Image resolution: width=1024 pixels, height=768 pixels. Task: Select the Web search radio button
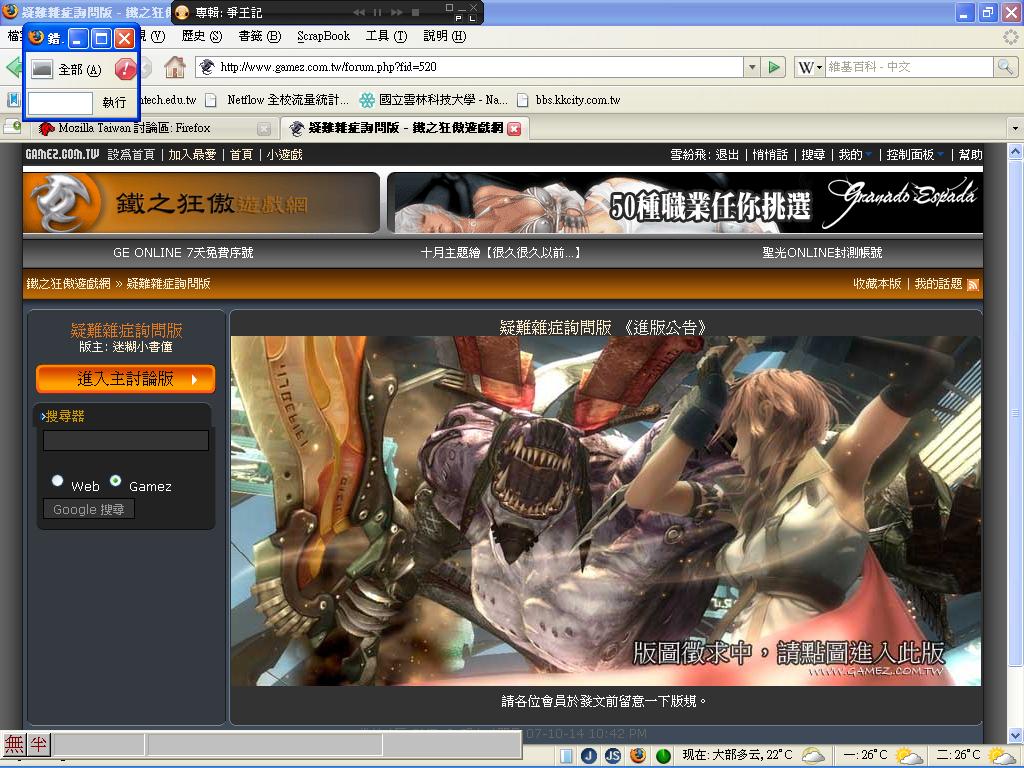click(x=57, y=481)
